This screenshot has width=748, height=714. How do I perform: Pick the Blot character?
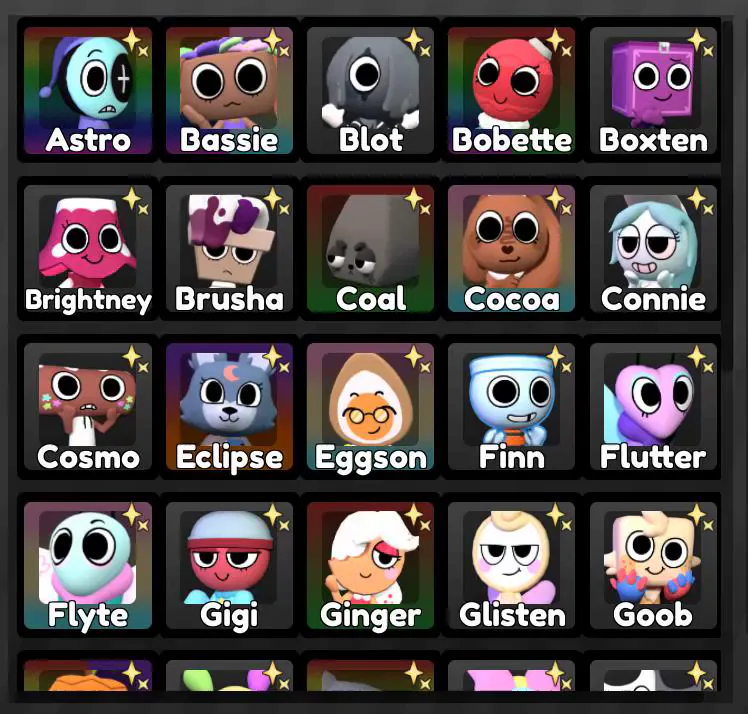pos(371,91)
